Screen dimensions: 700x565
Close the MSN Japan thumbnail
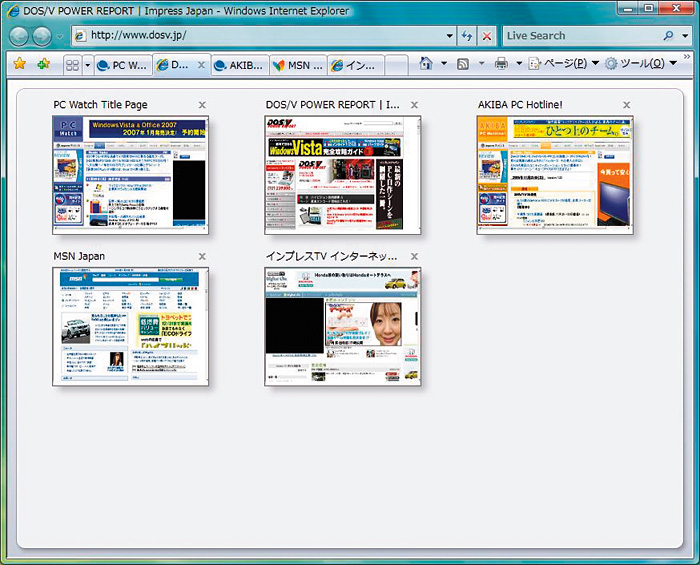[x=202, y=257]
